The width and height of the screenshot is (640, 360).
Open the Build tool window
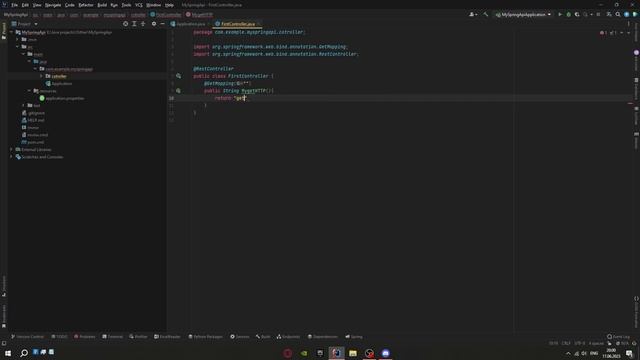[x=263, y=337]
